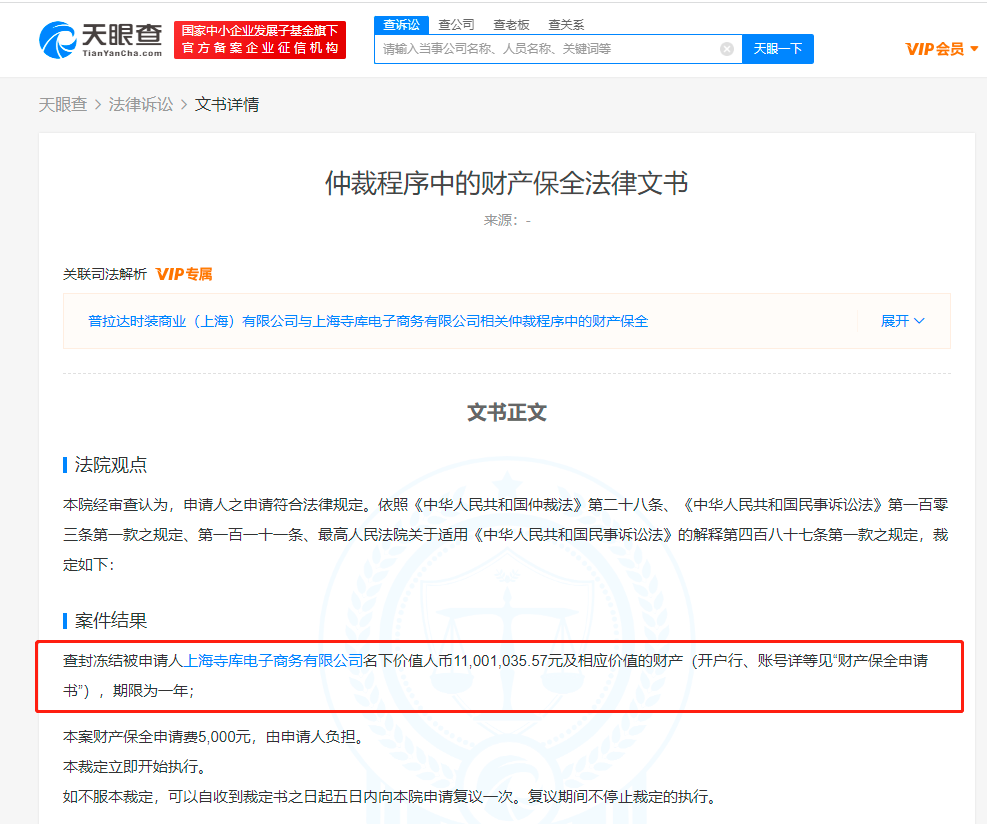Viewport: 987px width, 824px height.
Task: Click the 案件结果 heading
Action: [x=111, y=621]
